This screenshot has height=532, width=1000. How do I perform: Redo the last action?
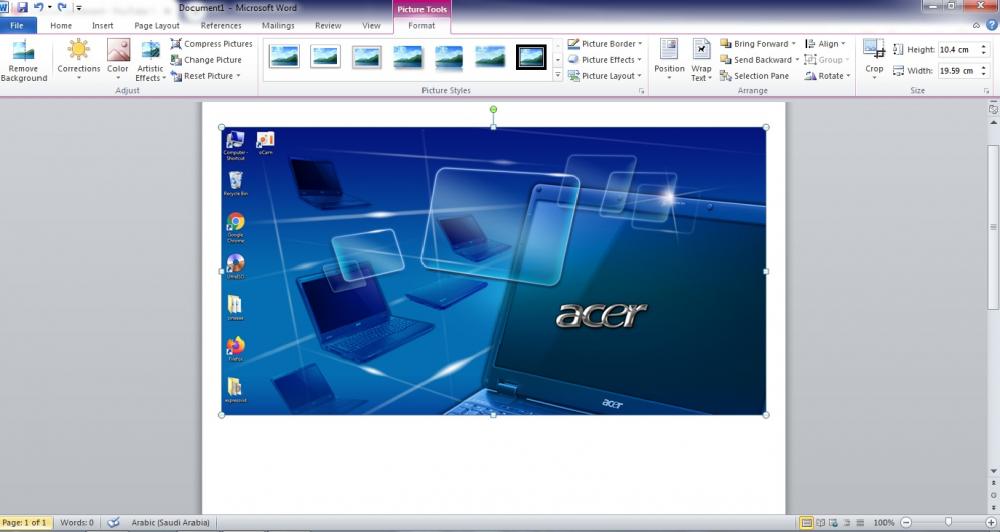pyautogui.click(x=62, y=8)
